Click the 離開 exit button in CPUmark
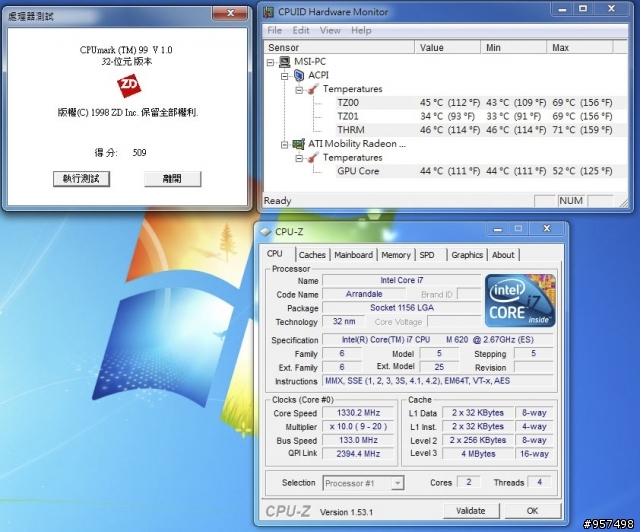The image size is (640, 532). 172,179
